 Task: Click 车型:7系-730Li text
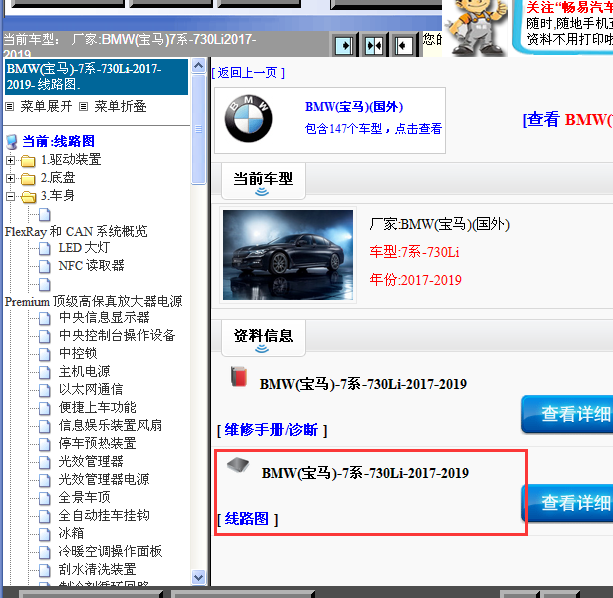pos(414,252)
